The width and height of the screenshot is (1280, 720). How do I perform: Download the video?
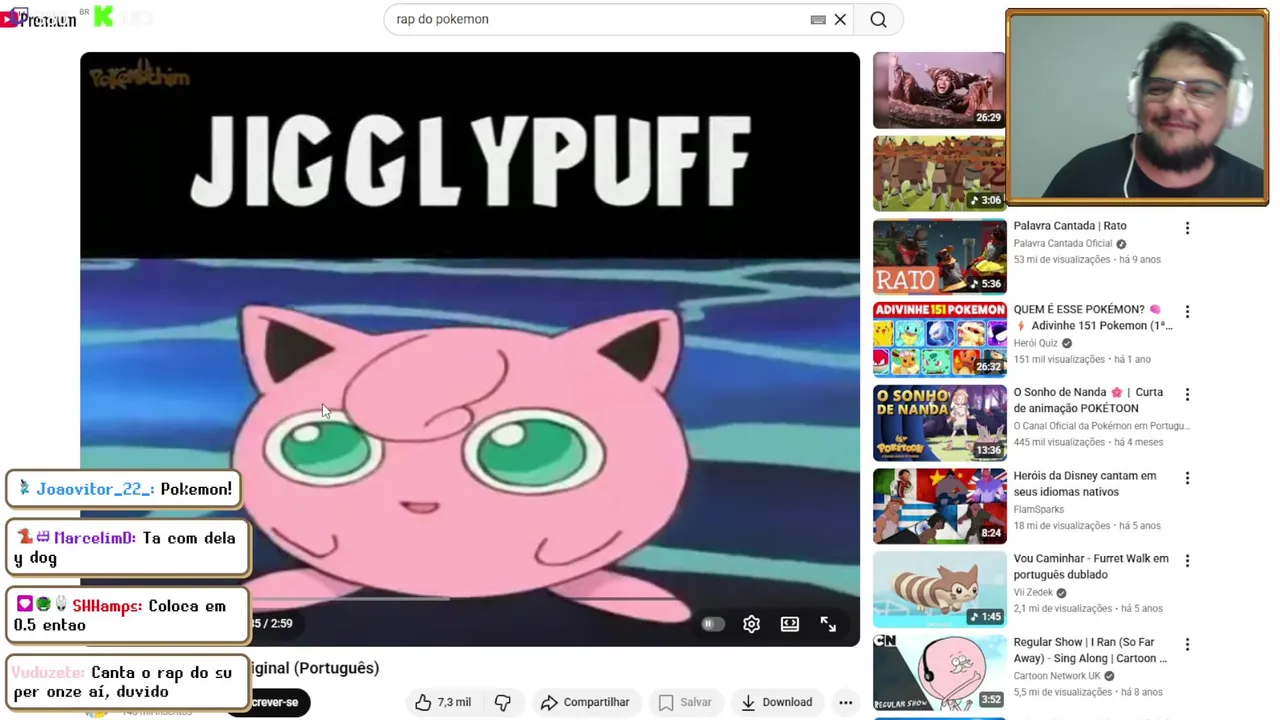point(776,702)
